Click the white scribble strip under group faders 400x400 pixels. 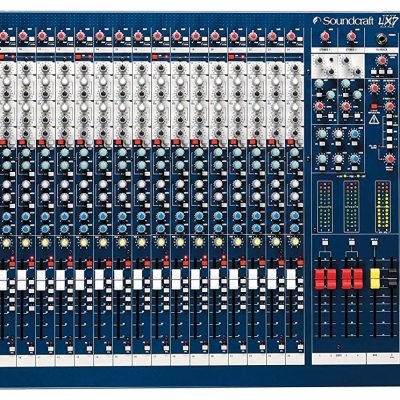[x=339, y=358]
